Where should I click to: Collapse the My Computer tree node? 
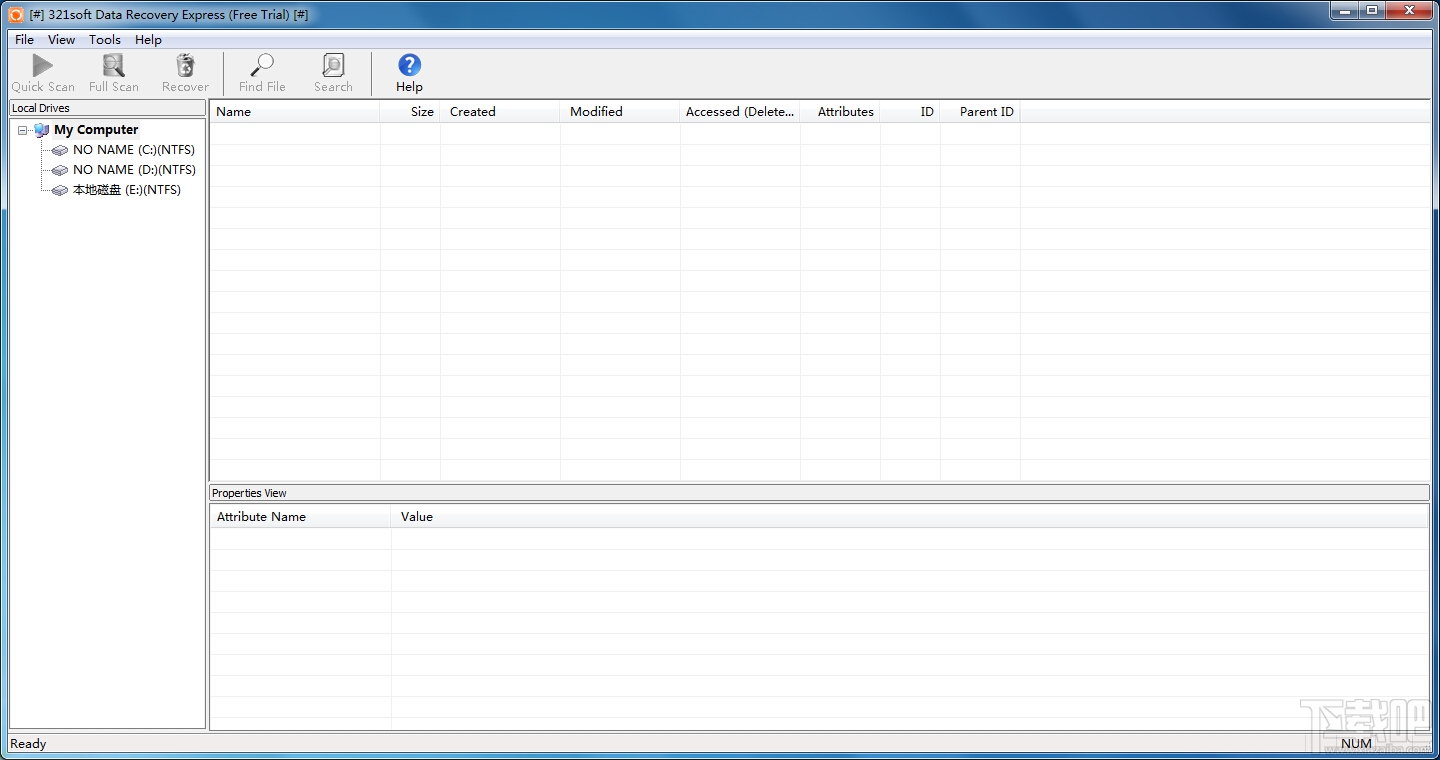(23, 130)
